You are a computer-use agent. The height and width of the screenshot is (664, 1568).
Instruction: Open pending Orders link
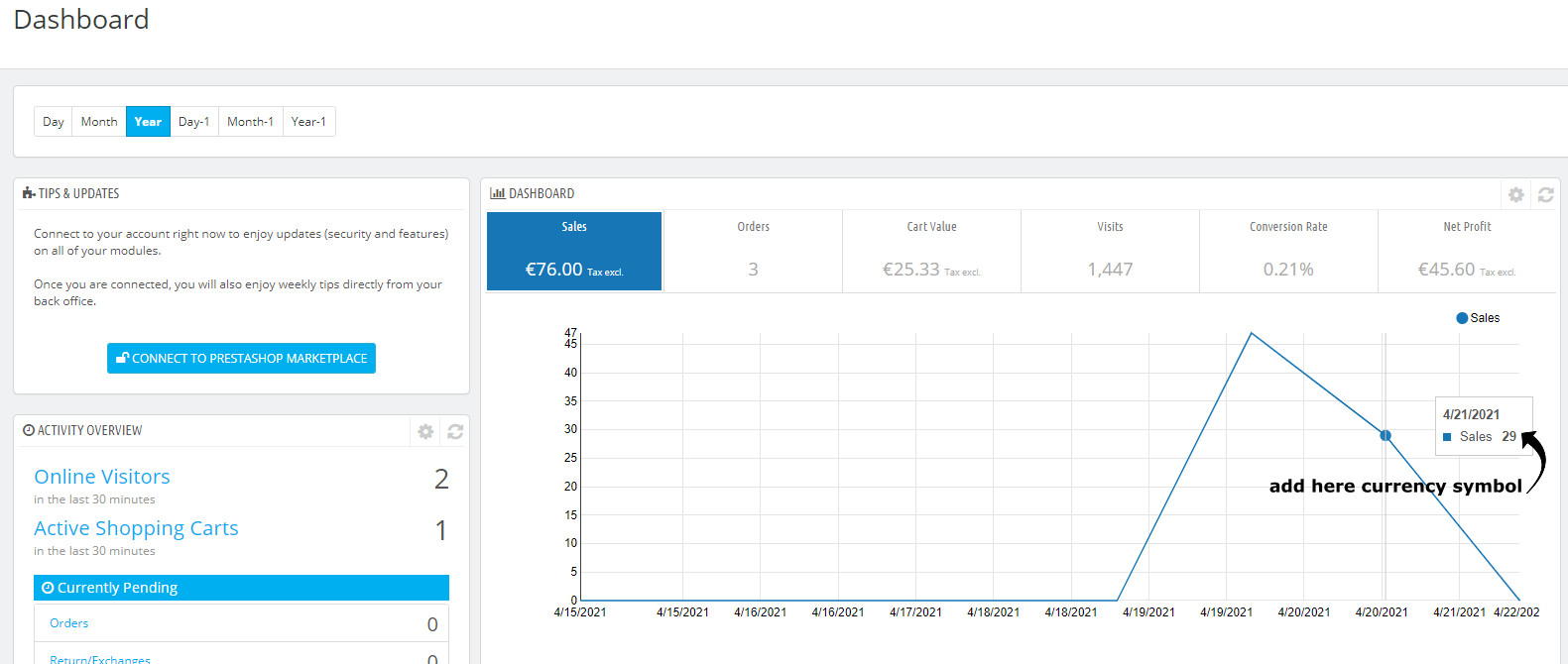tap(69, 623)
